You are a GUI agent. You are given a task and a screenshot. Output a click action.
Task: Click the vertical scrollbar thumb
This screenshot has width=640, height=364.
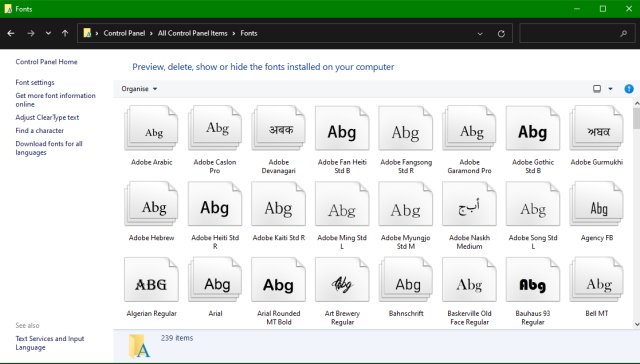[x=636, y=118]
